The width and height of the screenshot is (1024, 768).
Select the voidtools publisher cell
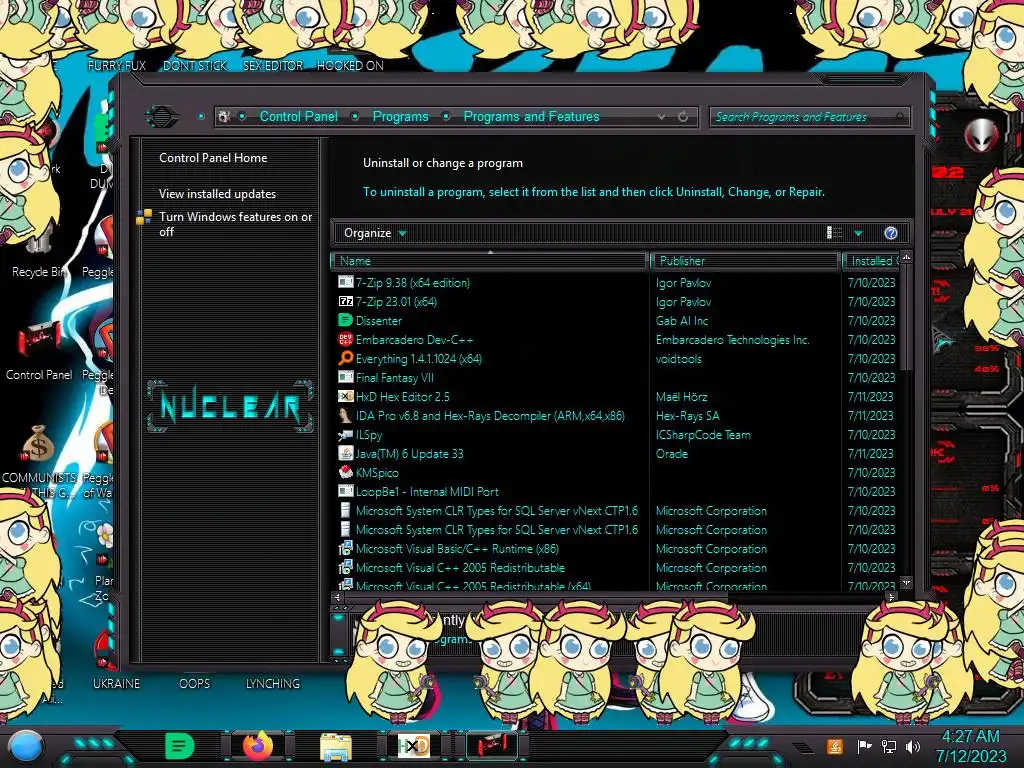pos(679,359)
